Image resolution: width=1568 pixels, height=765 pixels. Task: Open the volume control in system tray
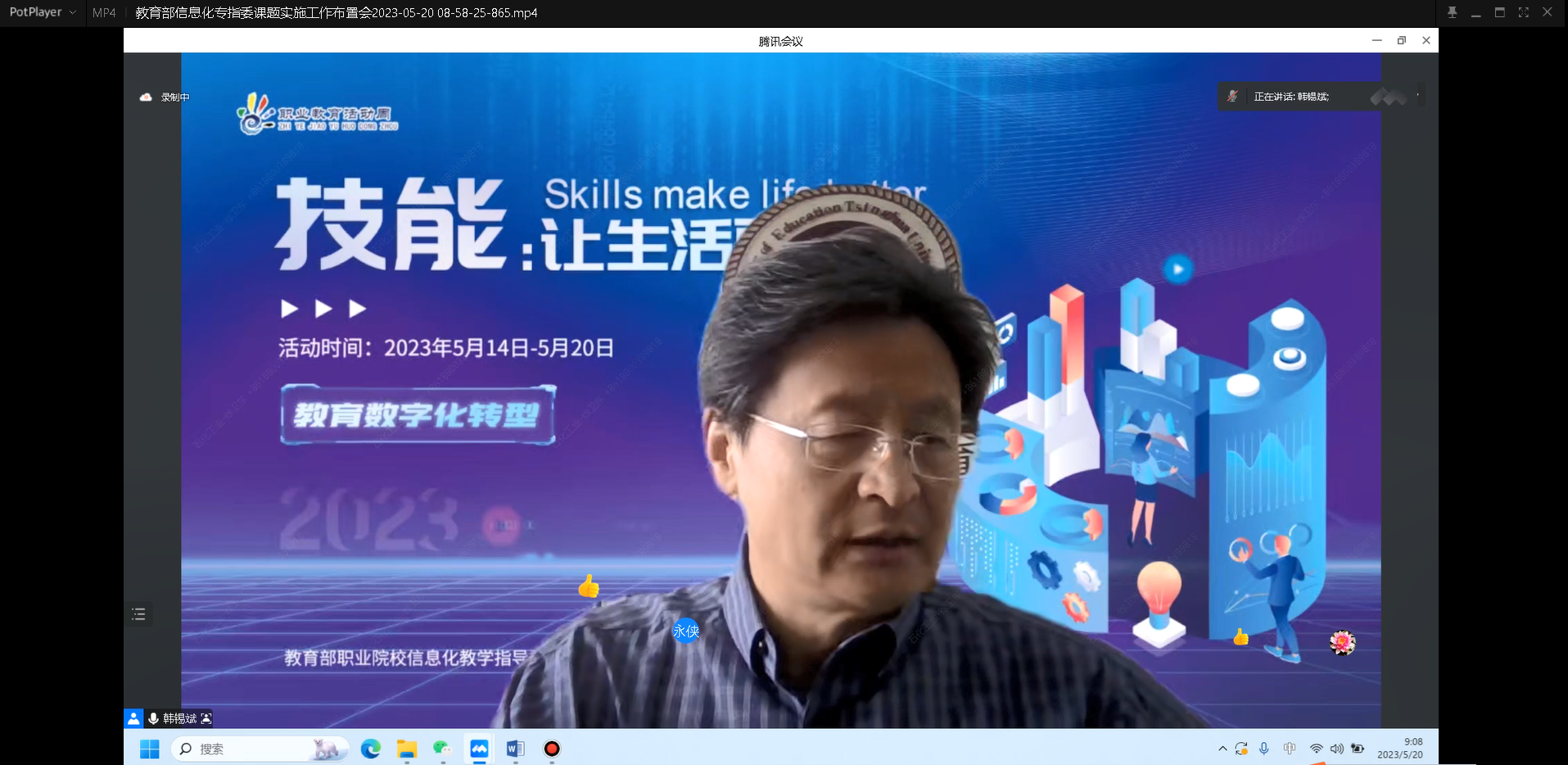point(1336,749)
